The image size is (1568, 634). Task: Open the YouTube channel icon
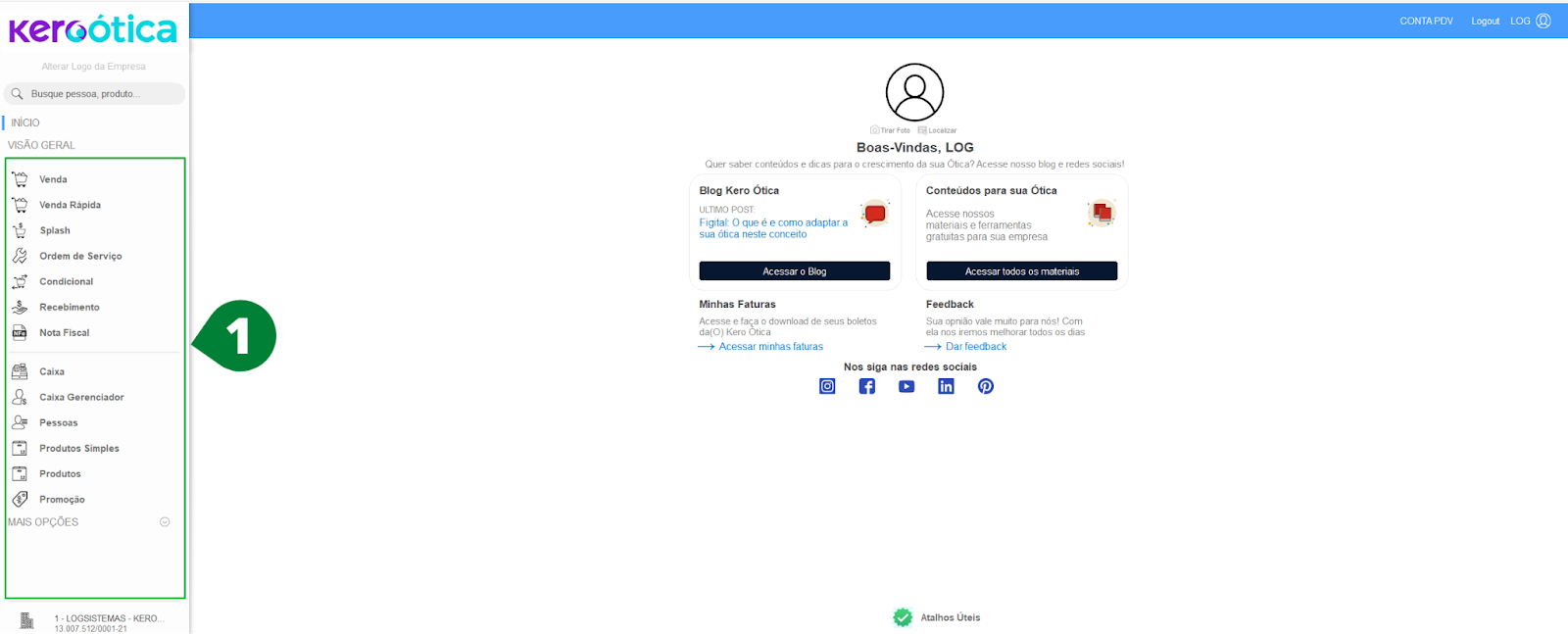[x=906, y=386]
